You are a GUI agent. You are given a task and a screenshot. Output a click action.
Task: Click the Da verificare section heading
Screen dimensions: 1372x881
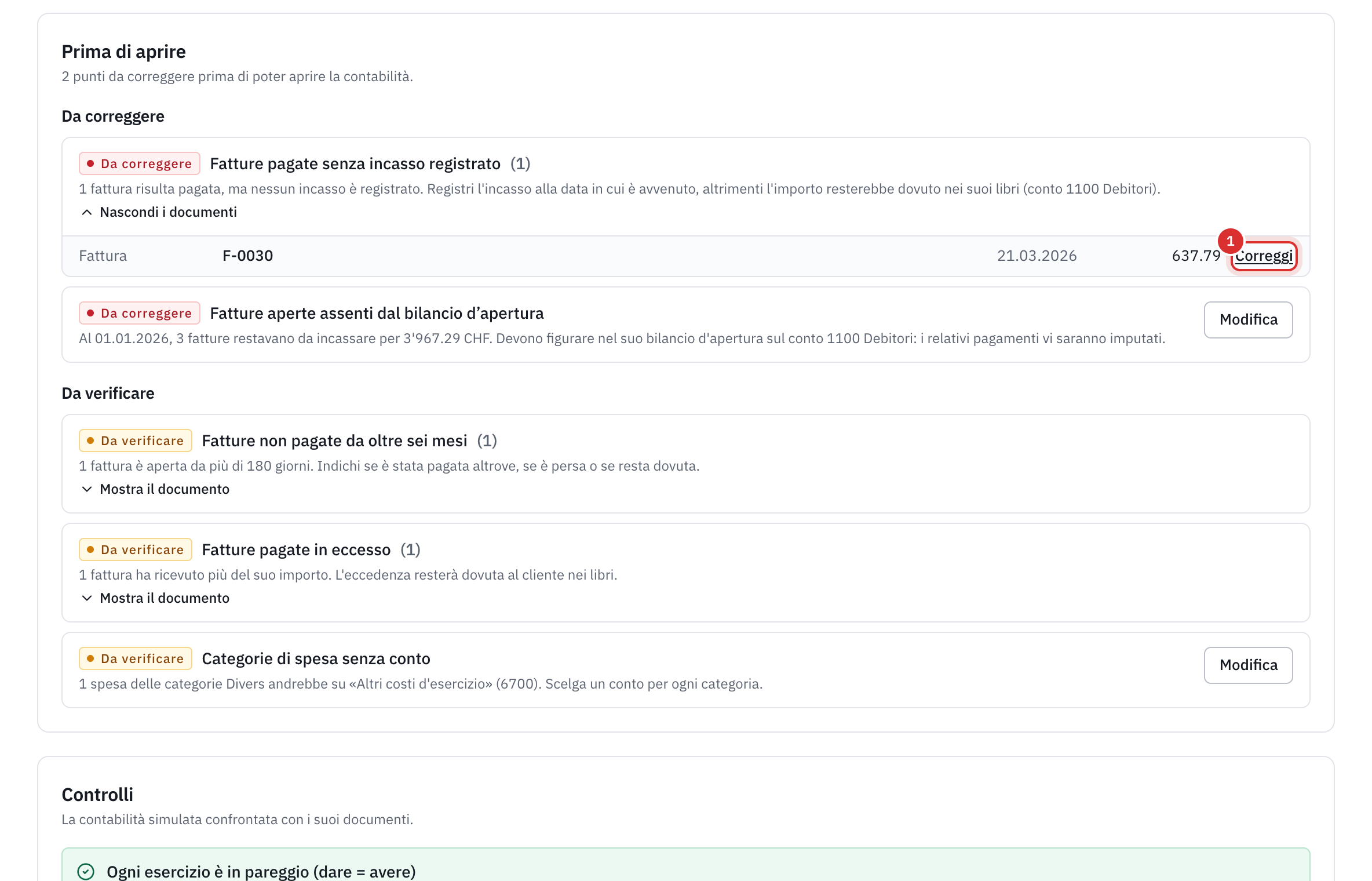pyautogui.click(x=108, y=394)
